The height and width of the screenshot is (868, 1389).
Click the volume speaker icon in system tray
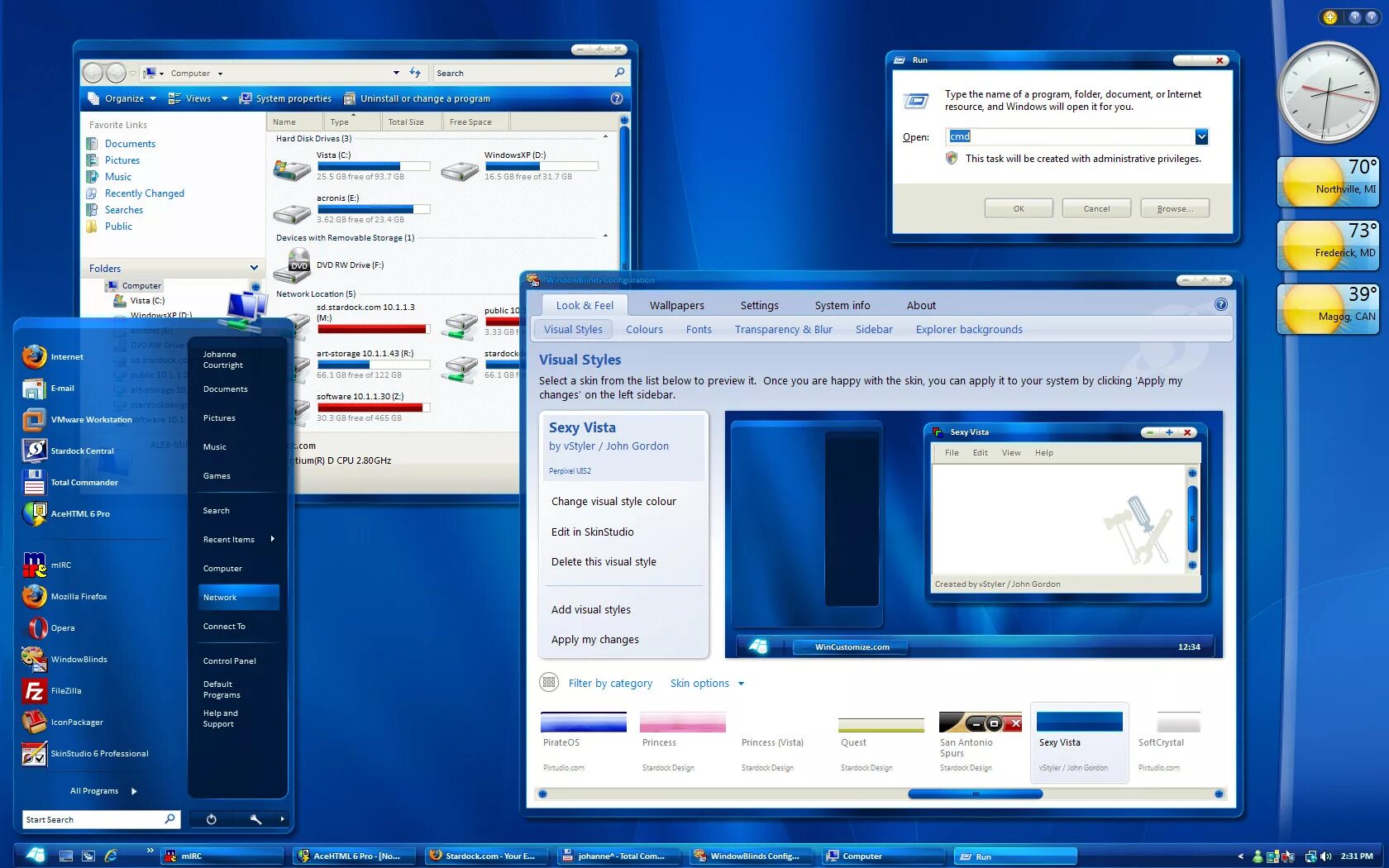pos(1326,856)
